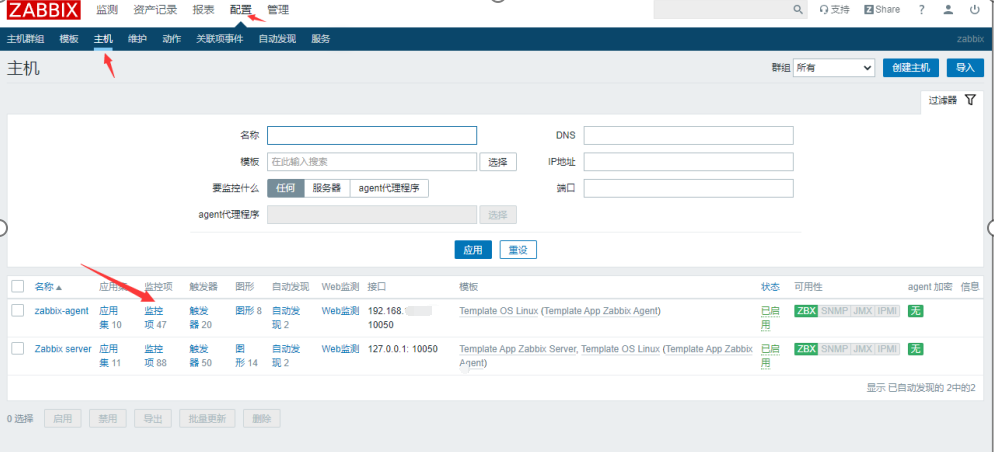Click ZBX availability badge for Zabbix server
Image resolution: width=994 pixels, height=452 pixels.
(x=806, y=349)
